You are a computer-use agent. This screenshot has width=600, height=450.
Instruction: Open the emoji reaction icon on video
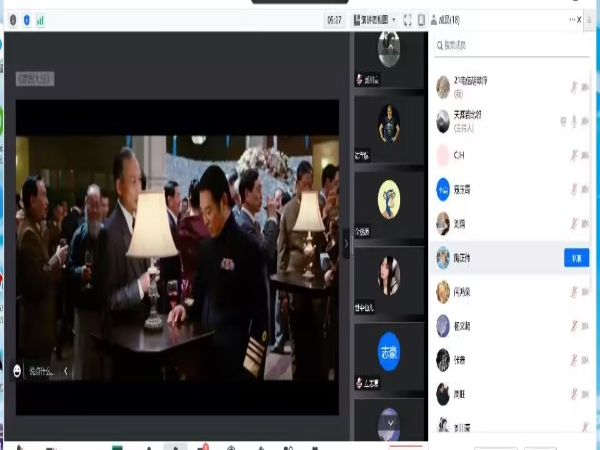[17, 371]
